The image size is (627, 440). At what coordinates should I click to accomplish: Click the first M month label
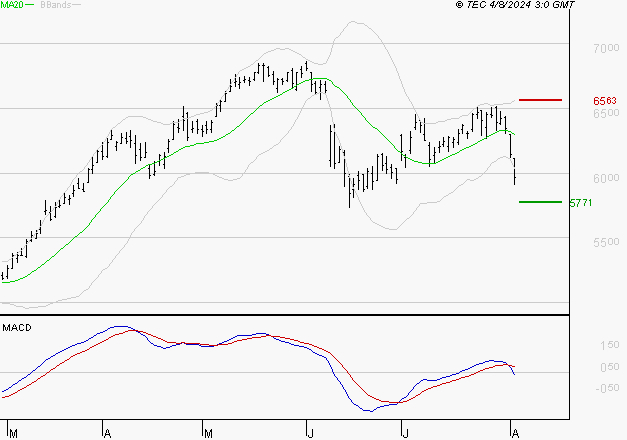coord(13,434)
